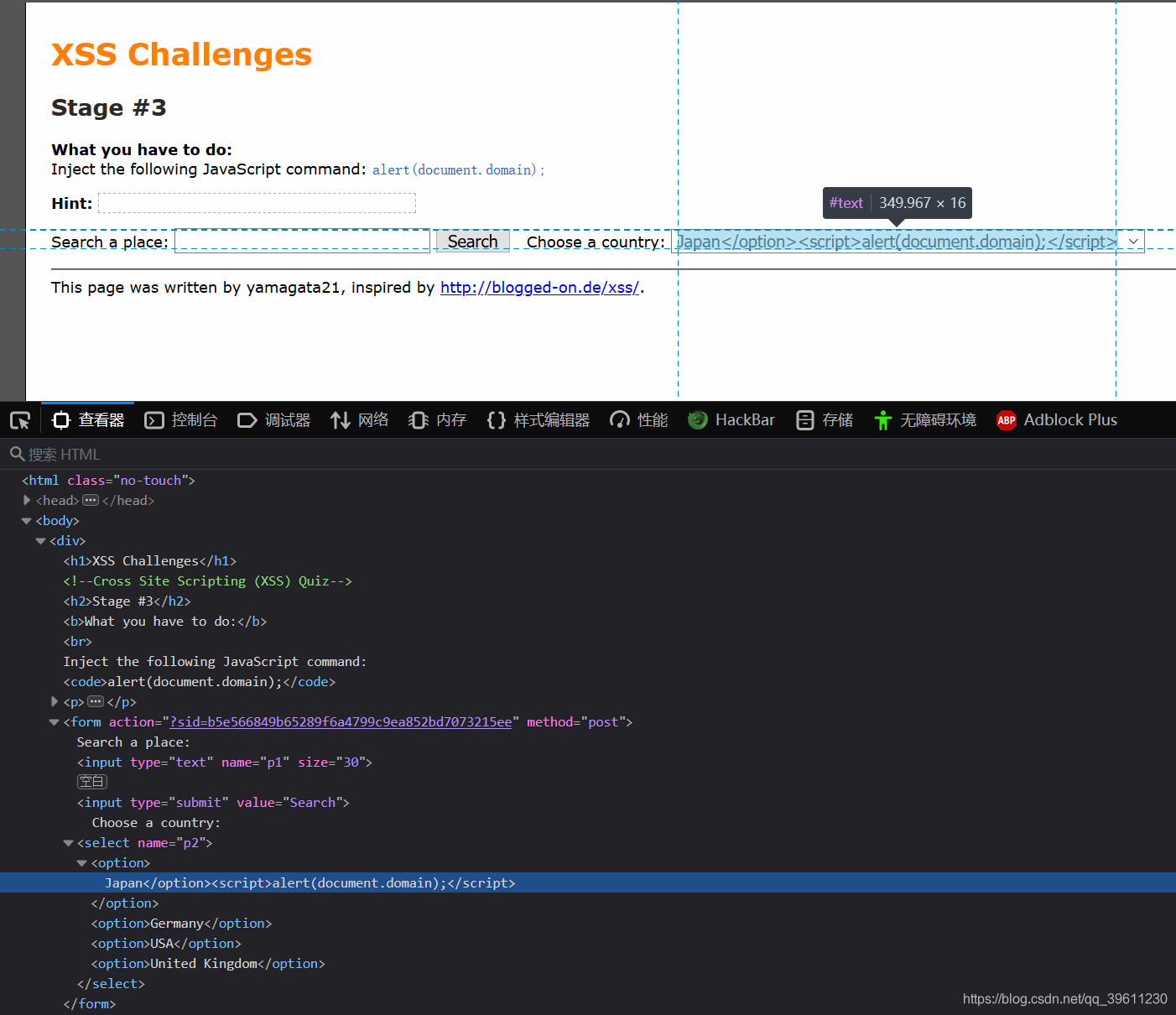Screen dimensions: 1176x1015
Task: Select the br node in inspector
Action: (78, 642)
